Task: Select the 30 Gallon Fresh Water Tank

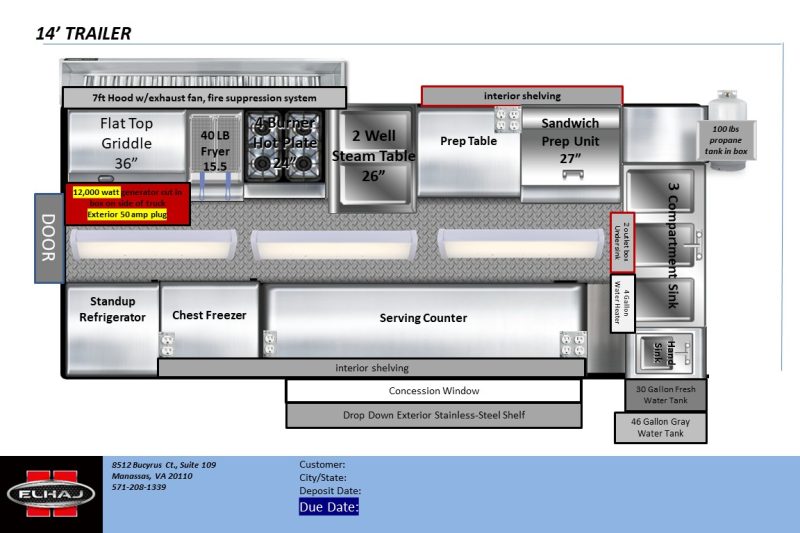Action: coord(666,395)
